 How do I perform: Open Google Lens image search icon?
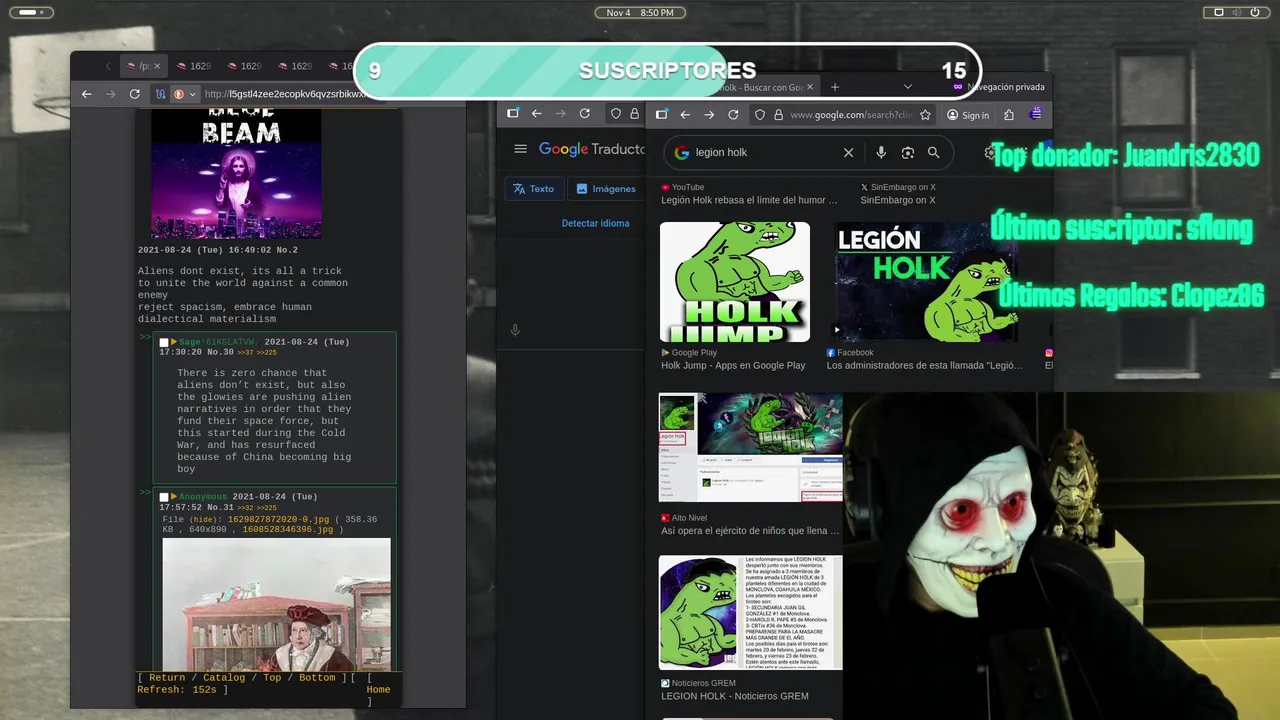click(908, 153)
